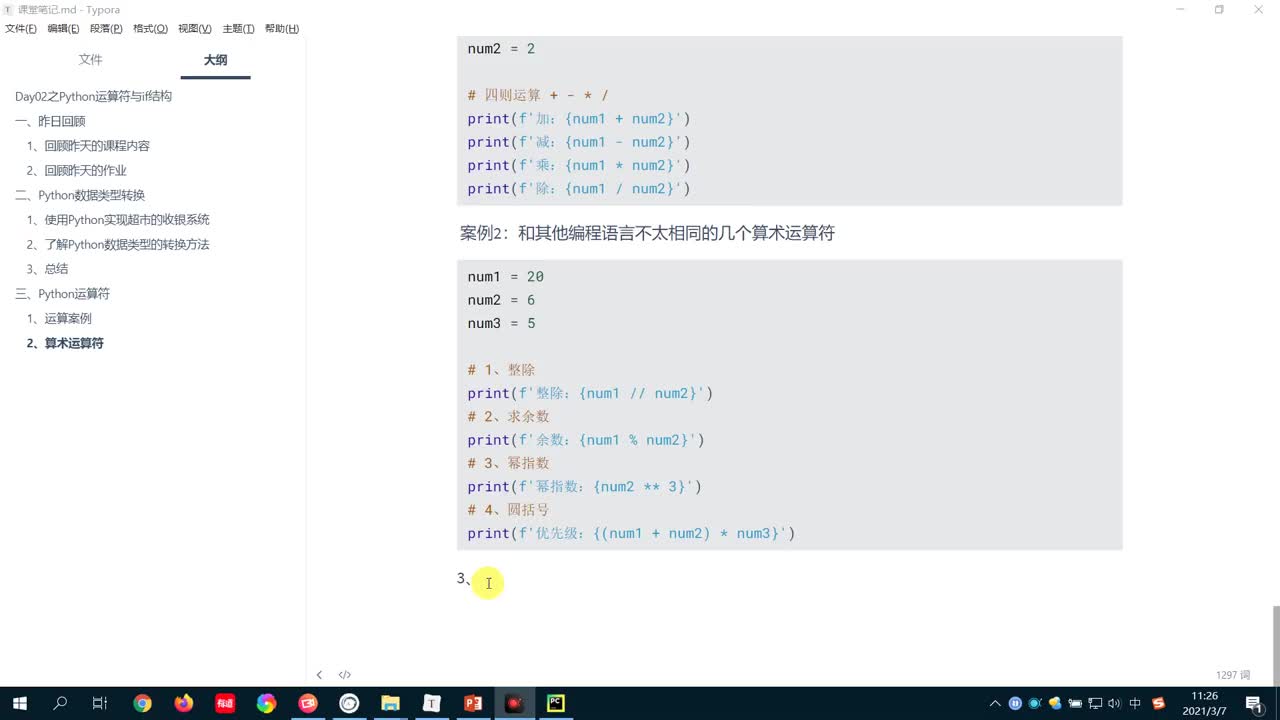This screenshot has width=1280, height=720.
Task: Open the red 有道 app on the taskbar
Action: [225, 703]
